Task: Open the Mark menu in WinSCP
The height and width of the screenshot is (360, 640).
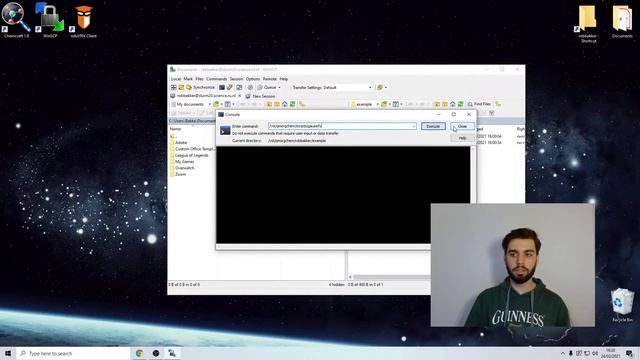Action: (x=188, y=79)
